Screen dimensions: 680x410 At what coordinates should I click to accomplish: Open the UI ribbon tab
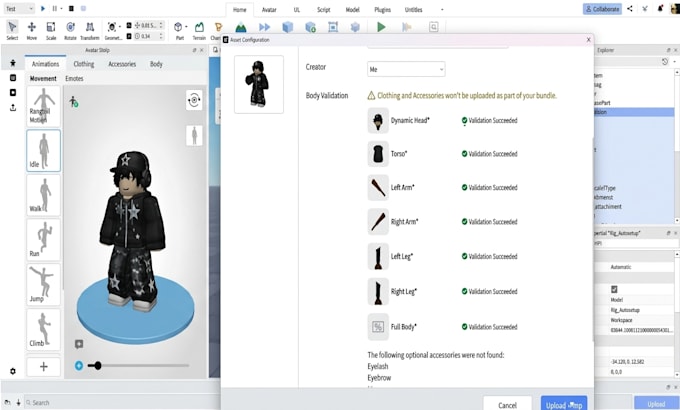pos(297,10)
